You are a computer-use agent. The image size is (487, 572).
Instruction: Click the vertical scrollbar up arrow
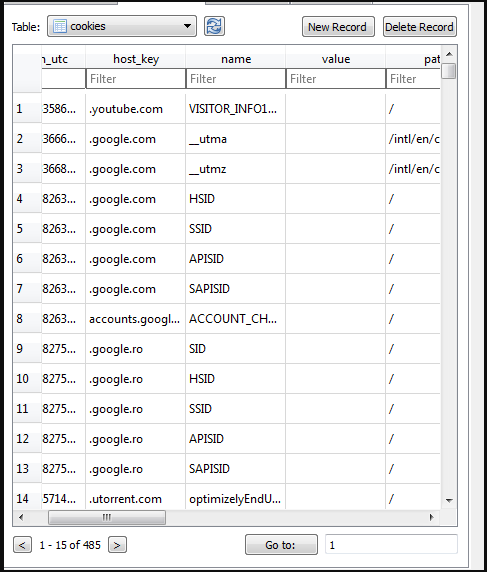pos(449,54)
